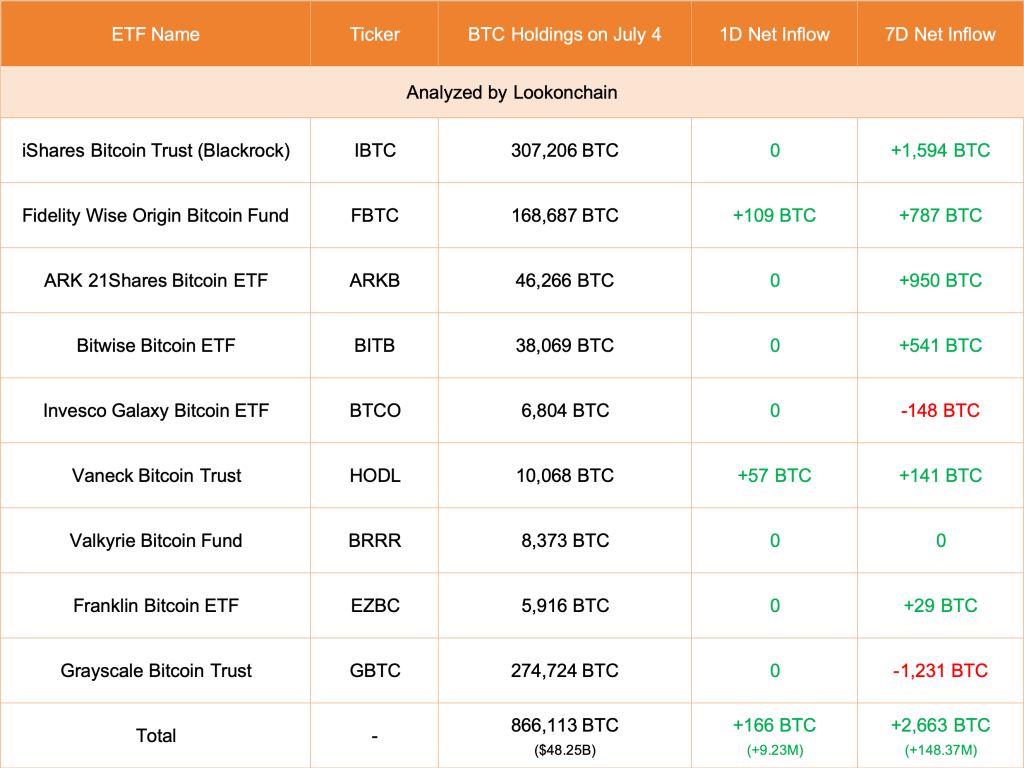Select Invesco Galaxy's -148 BTC 7D inflow
The width and height of the screenshot is (1024, 768).
click(x=941, y=411)
